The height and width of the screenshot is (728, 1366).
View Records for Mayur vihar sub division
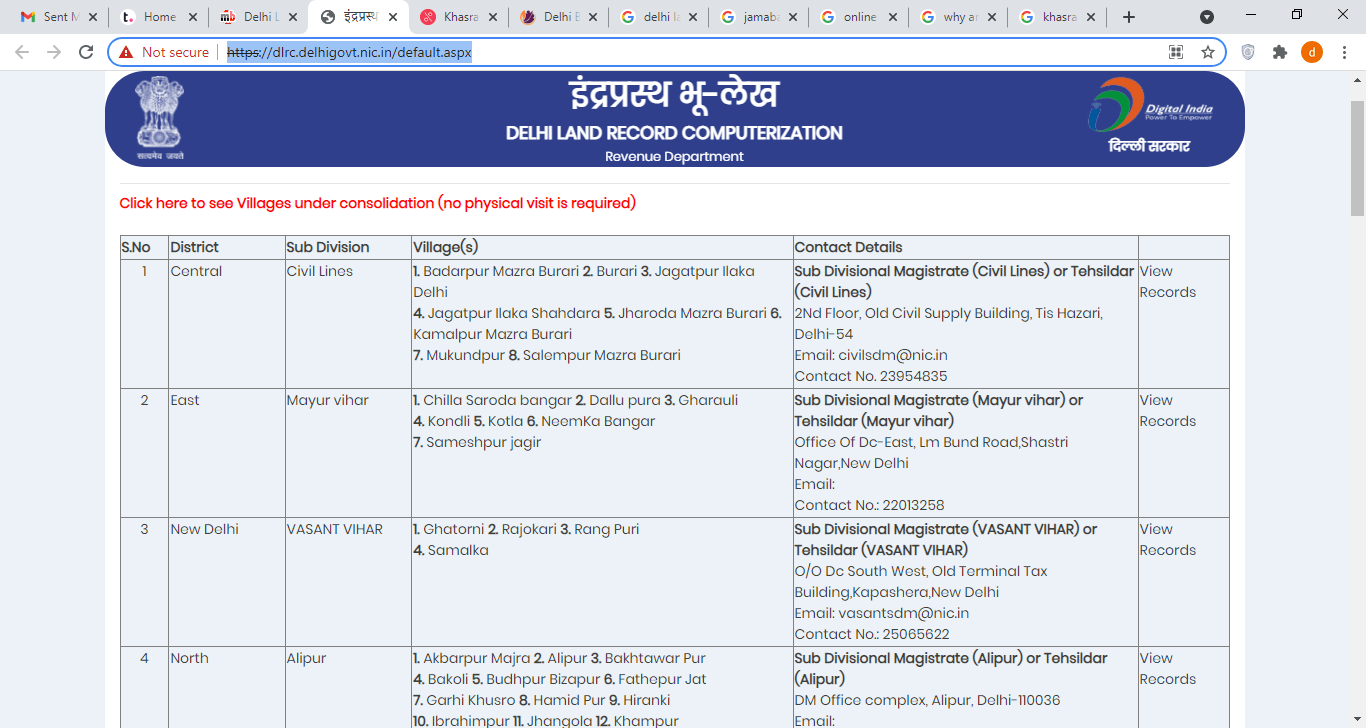point(1167,411)
